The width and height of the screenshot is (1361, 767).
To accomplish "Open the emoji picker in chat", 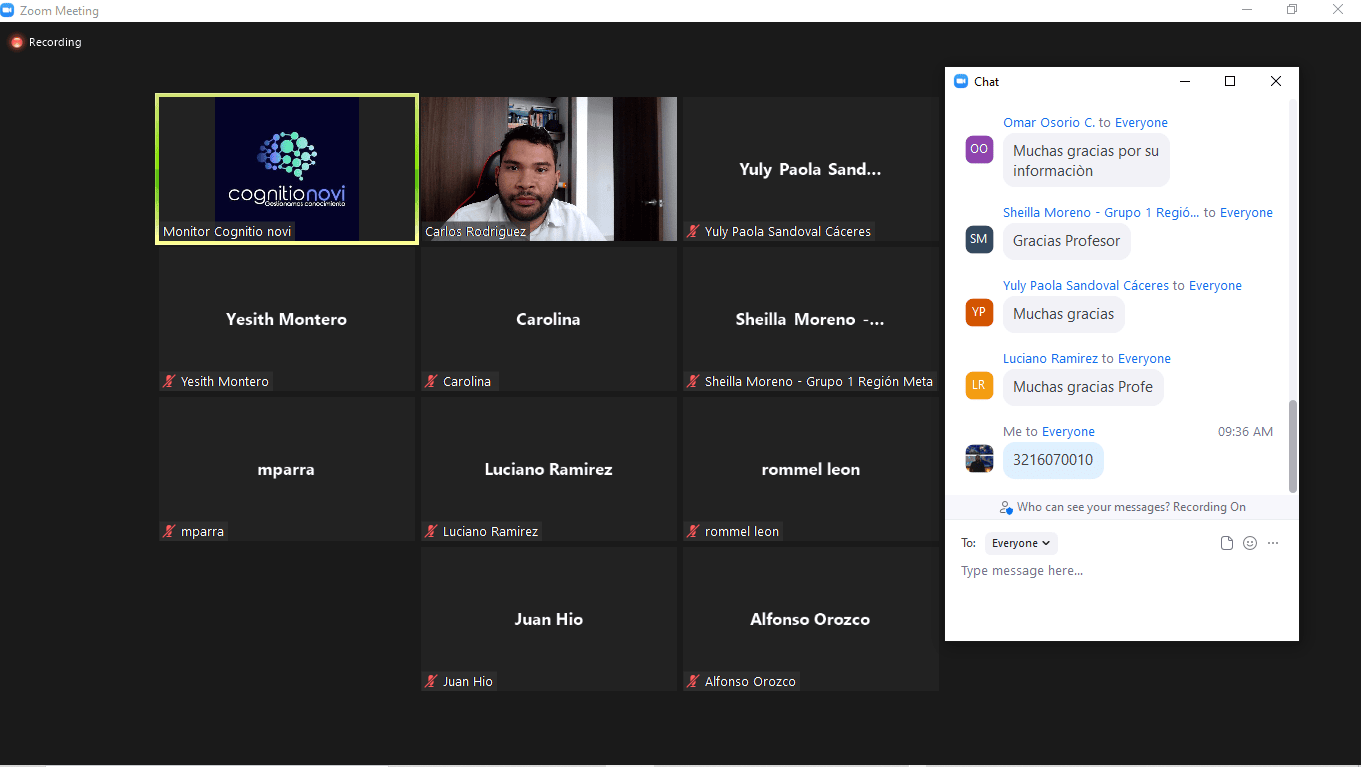I will click(x=1250, y=543).
